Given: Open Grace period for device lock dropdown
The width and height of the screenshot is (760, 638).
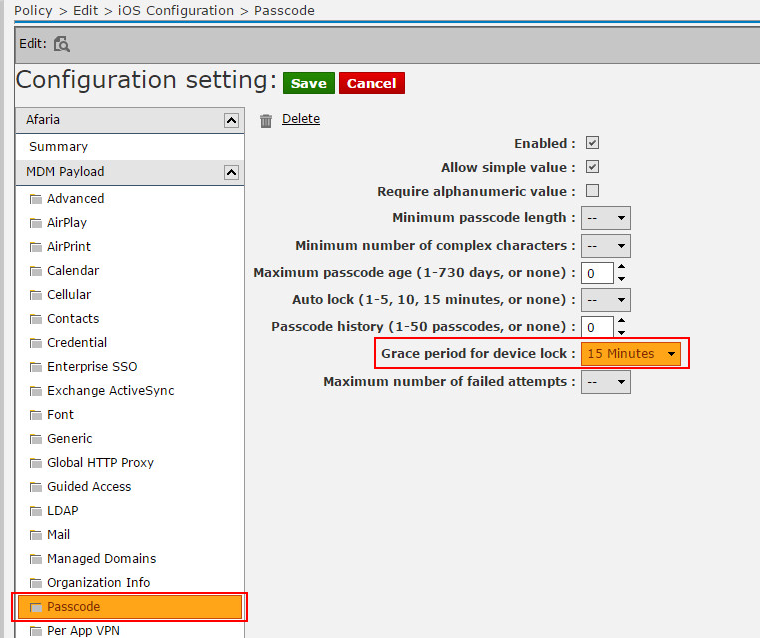Looking at the screenshot, I should tap(631, 354).
